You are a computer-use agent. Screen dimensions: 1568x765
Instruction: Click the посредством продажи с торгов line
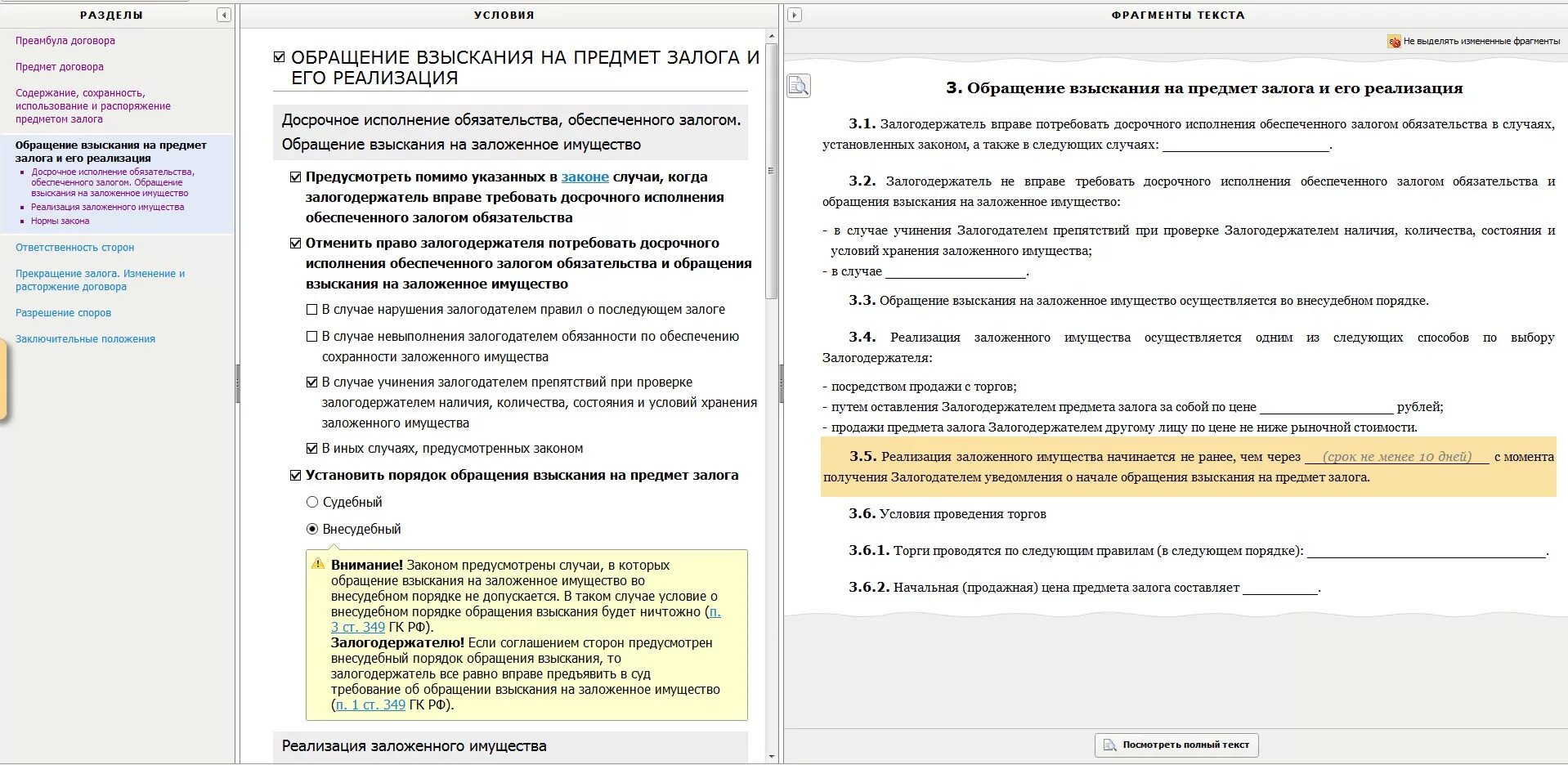pos(920,387)
